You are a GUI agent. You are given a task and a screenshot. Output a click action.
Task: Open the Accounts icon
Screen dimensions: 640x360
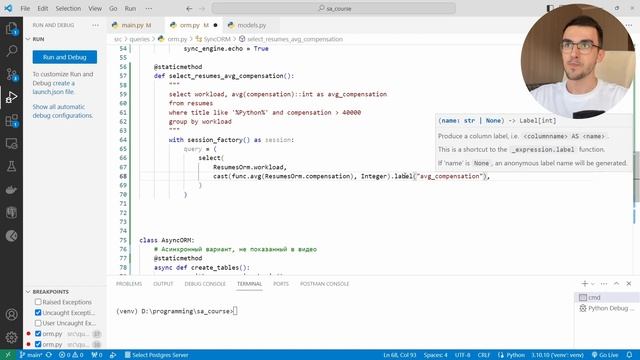pyautogui.click(x=11, y=314)
